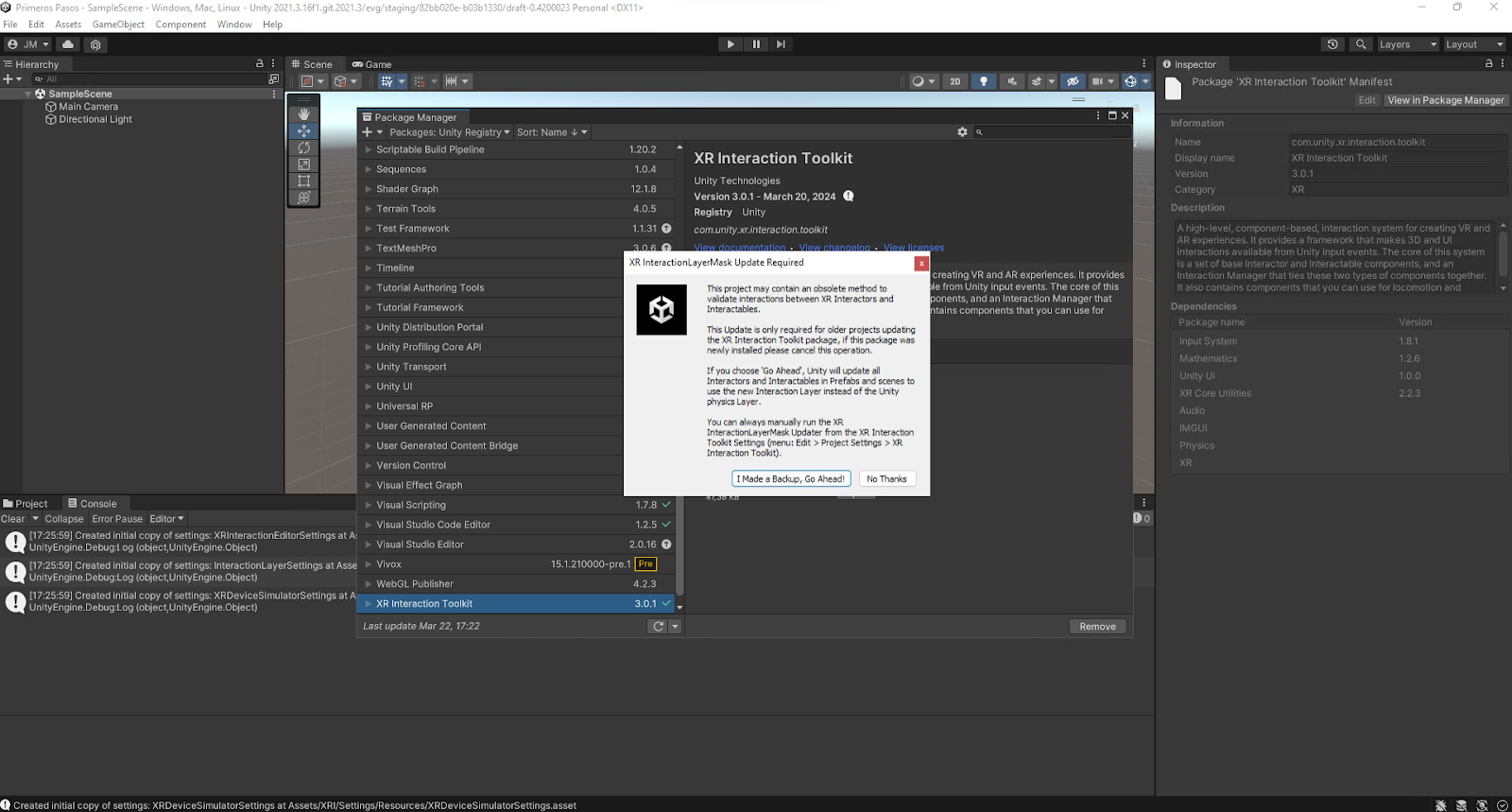Toggle Scene audio mute button
This screenshot has width=1512, height=812.
(x=1012, y=81)
